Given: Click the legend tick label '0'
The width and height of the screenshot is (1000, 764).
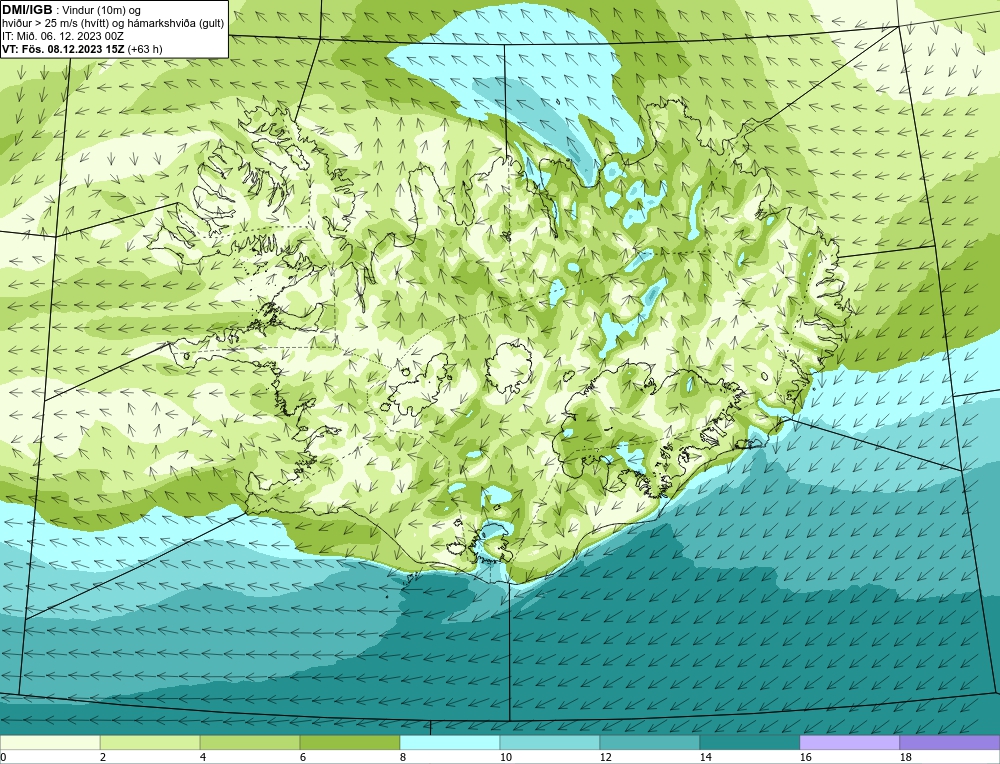Looking at the screenshot, I should pyautogui.click(x=3, y=757).
